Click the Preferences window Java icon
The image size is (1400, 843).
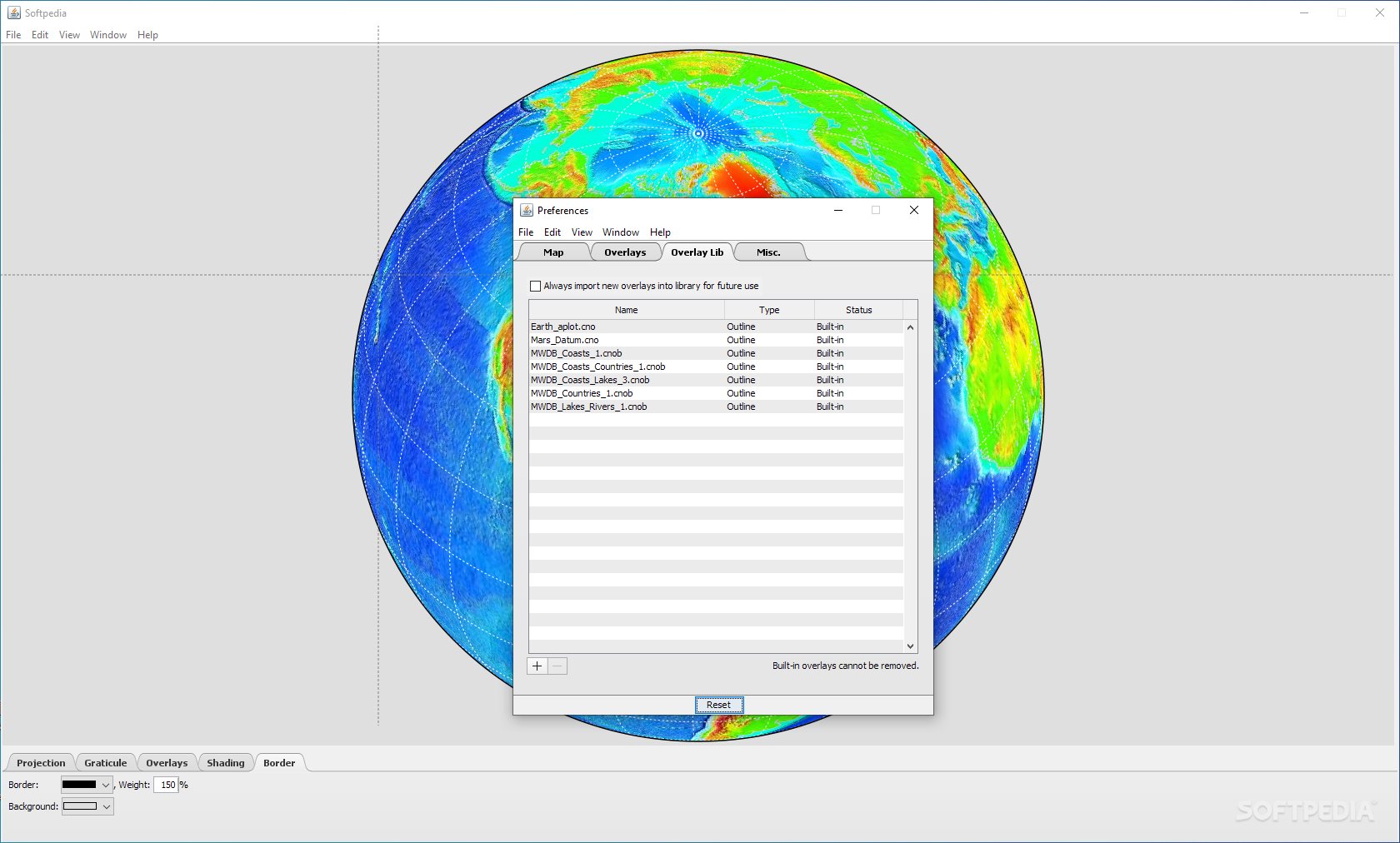click(527, 210)
